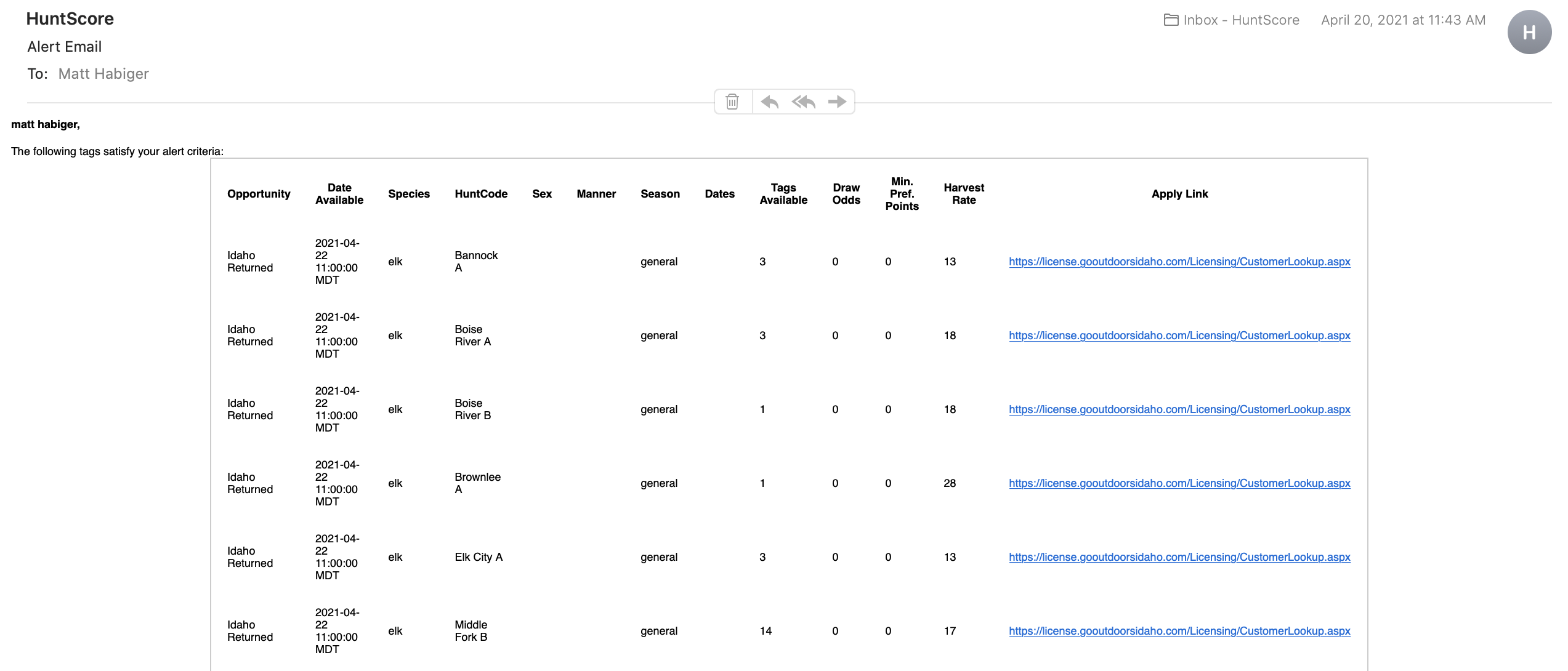
Task: Click the Draw Odds column header
Action: pyautogui.click(x=846, y=194)
